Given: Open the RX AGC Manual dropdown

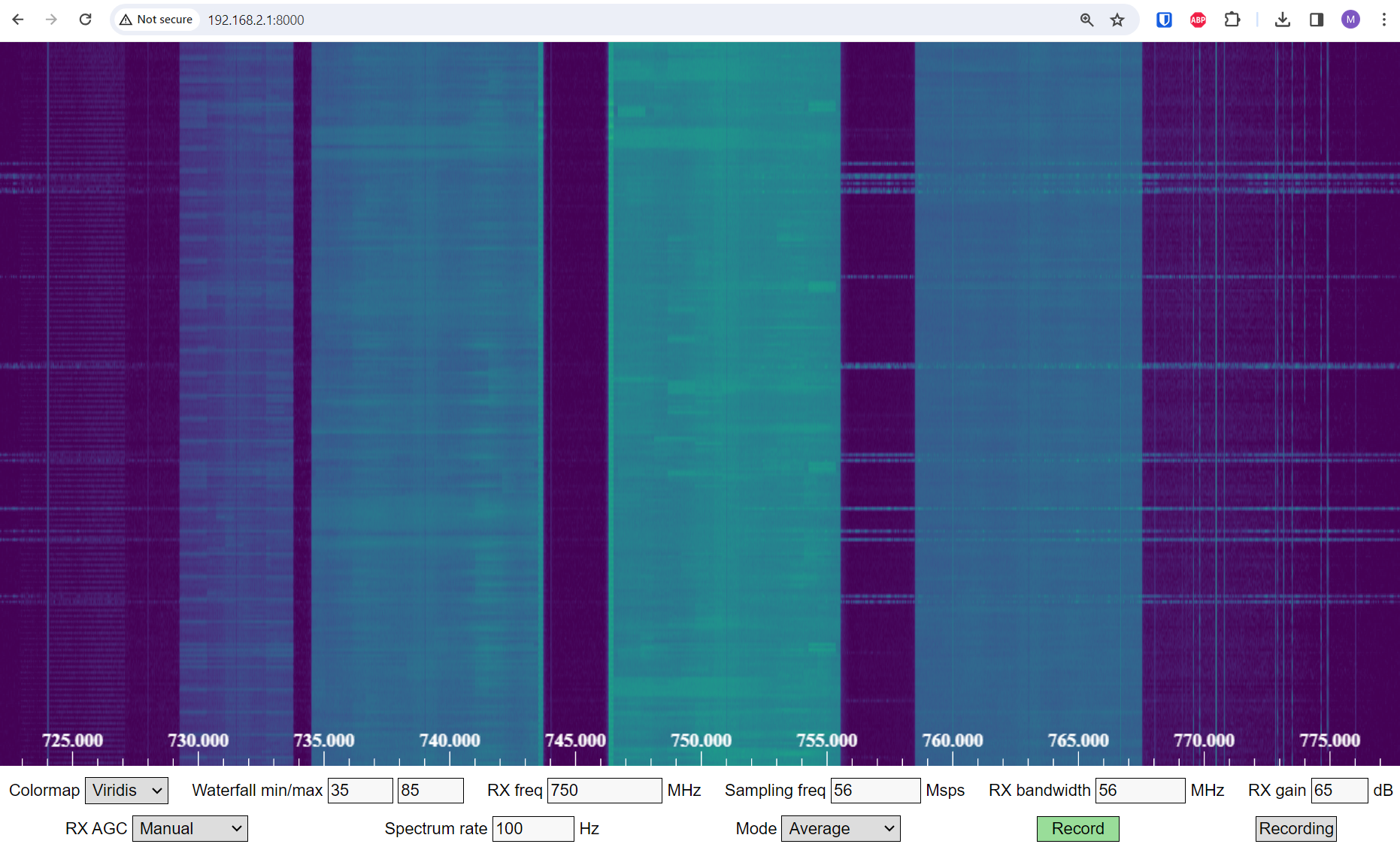Looking at the screenshot, I should pos(189,829).
